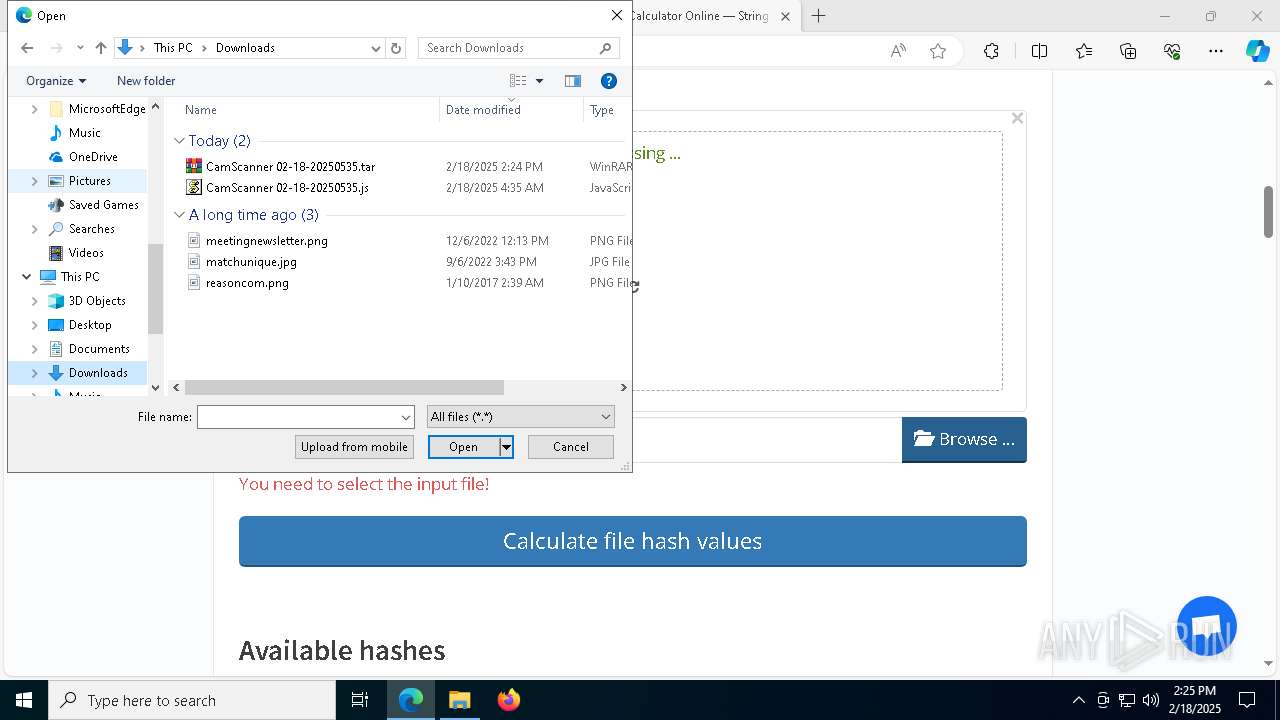
Task: Open the view options dropdown arrow
Action: click(x=539, y=81)
